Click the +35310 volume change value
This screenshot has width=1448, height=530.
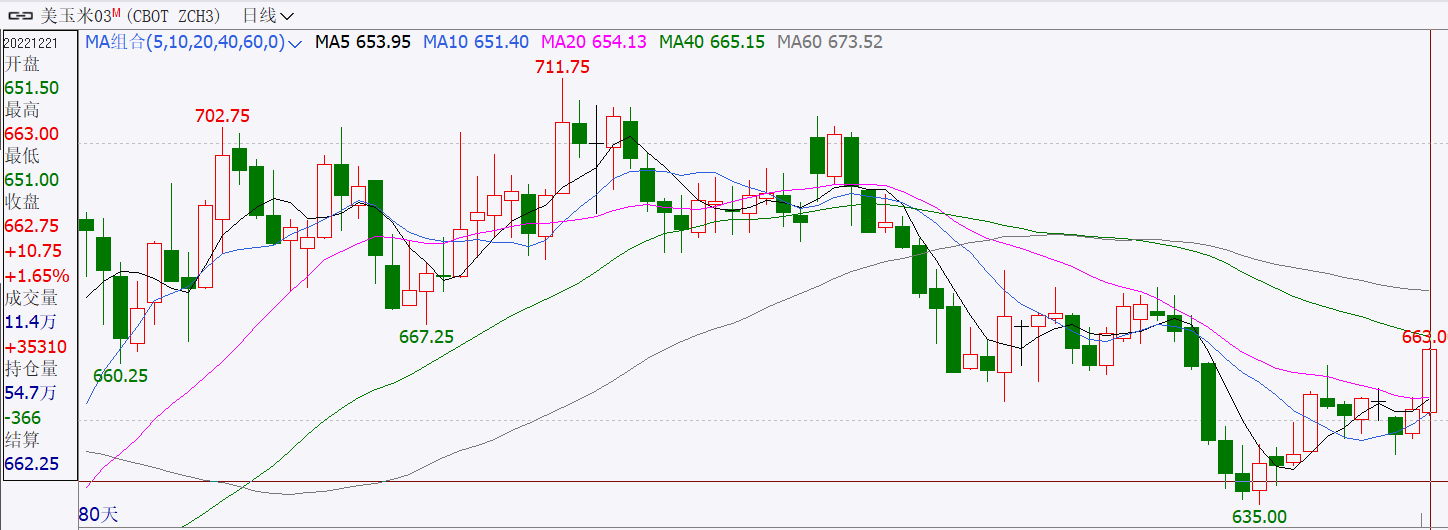pos(36,347)
